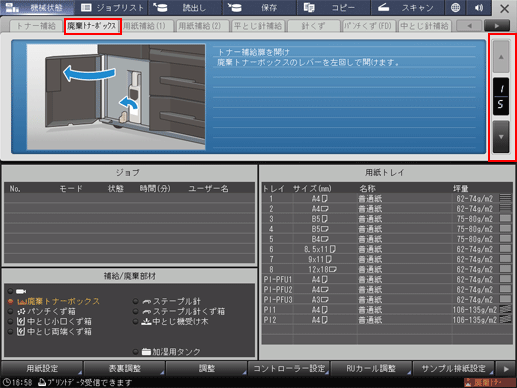517x388 pixels.
Task: Click the printer data receiving status message
Action: pyautogui.click(x=85, y=382)
